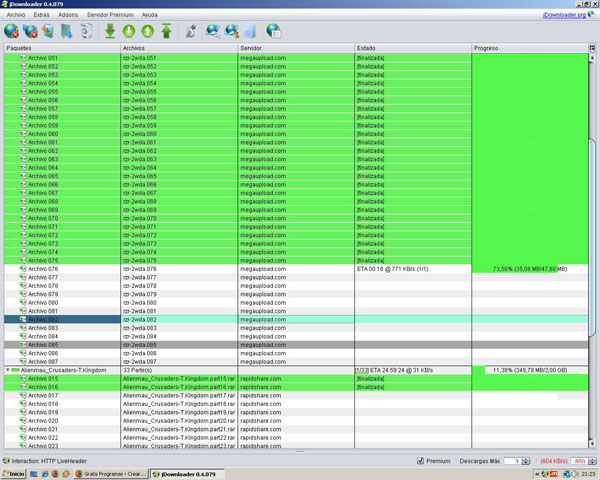Move selection up with the round green up arrow
Image resolution: width=600 pixels, height=480 pixels.
coord(148,31)
